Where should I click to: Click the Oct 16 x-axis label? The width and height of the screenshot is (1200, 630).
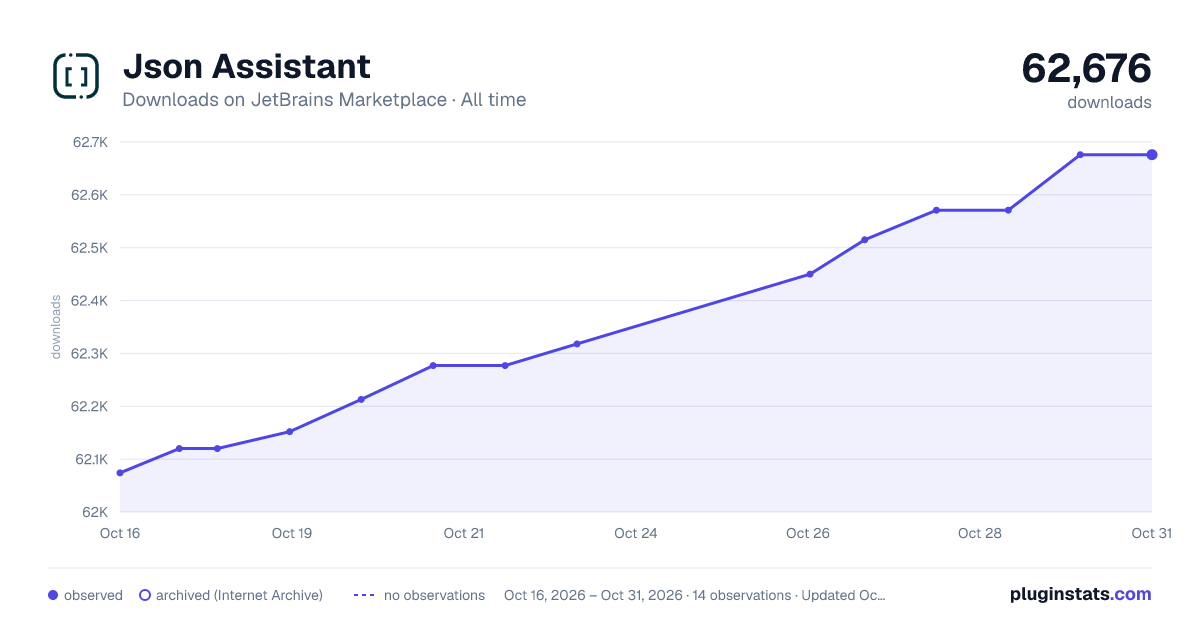(120, 533)
